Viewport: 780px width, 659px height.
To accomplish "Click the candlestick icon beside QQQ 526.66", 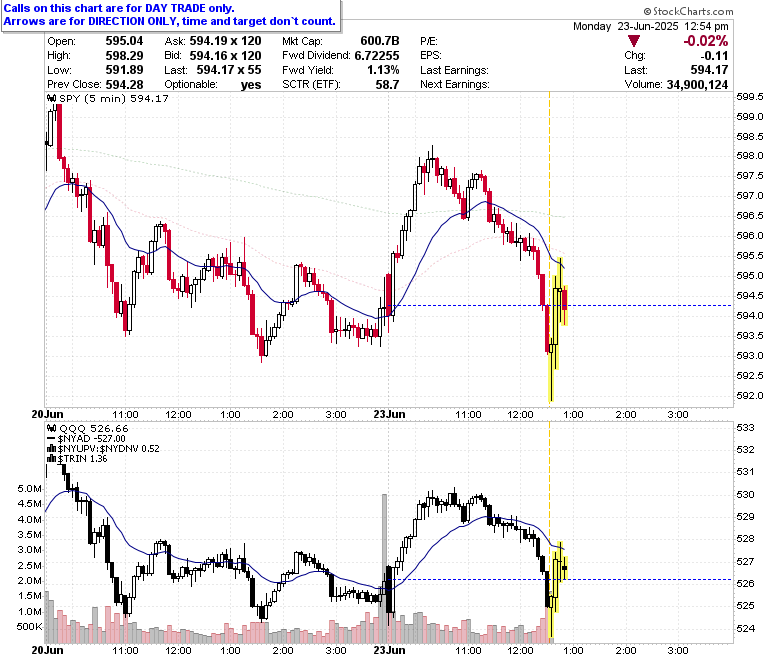I will coord(52,428).
